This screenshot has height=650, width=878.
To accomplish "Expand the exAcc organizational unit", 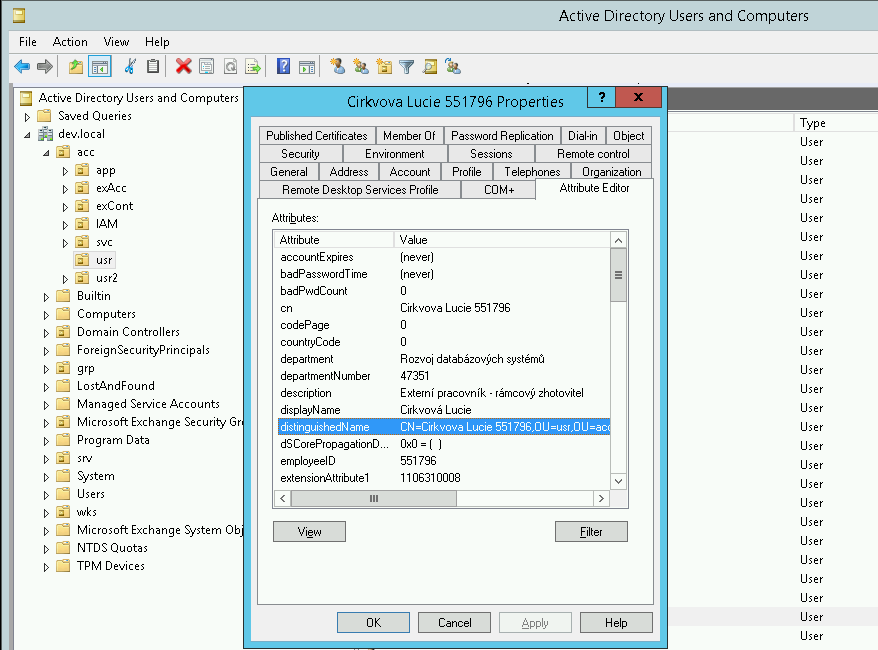I will tap(65, 189).
